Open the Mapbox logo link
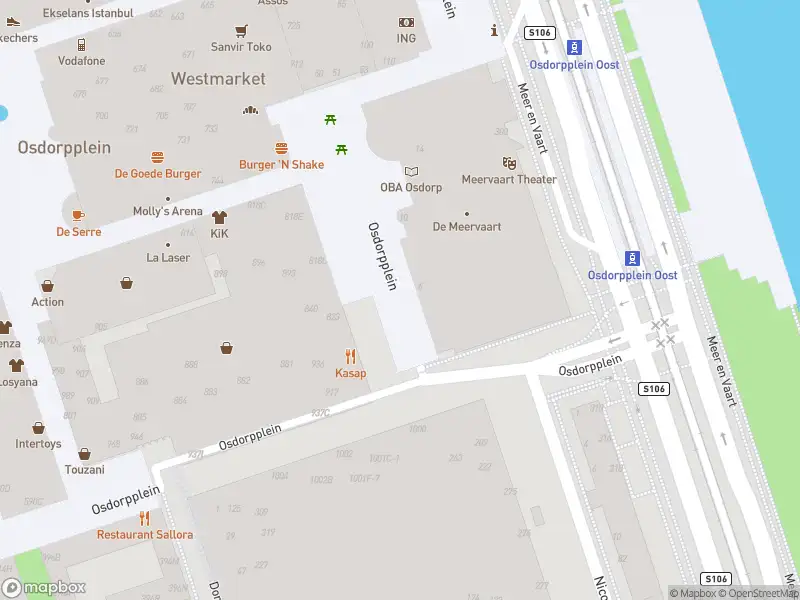 (43, 588)
